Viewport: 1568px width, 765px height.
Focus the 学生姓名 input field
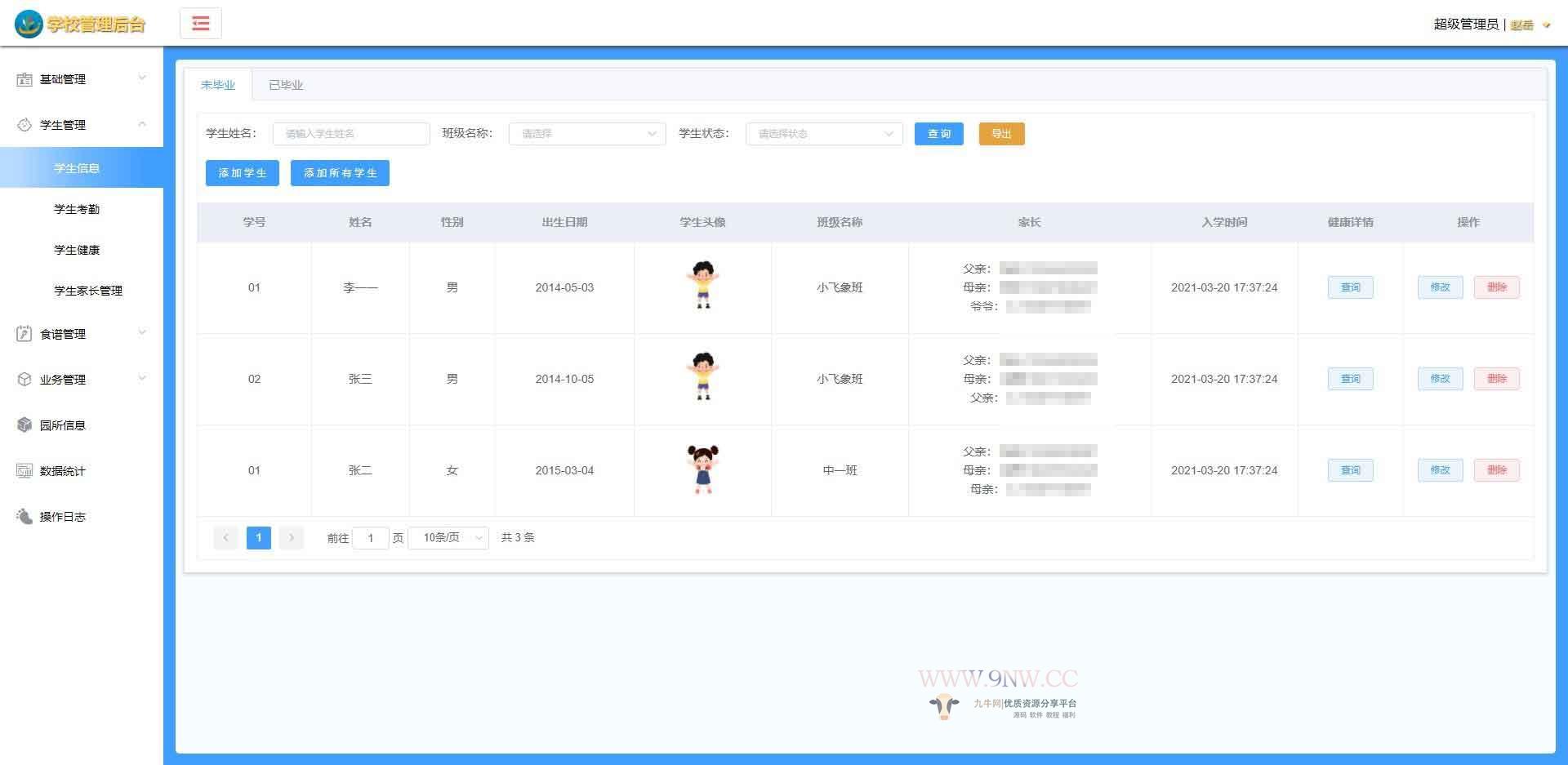point(351,134)
